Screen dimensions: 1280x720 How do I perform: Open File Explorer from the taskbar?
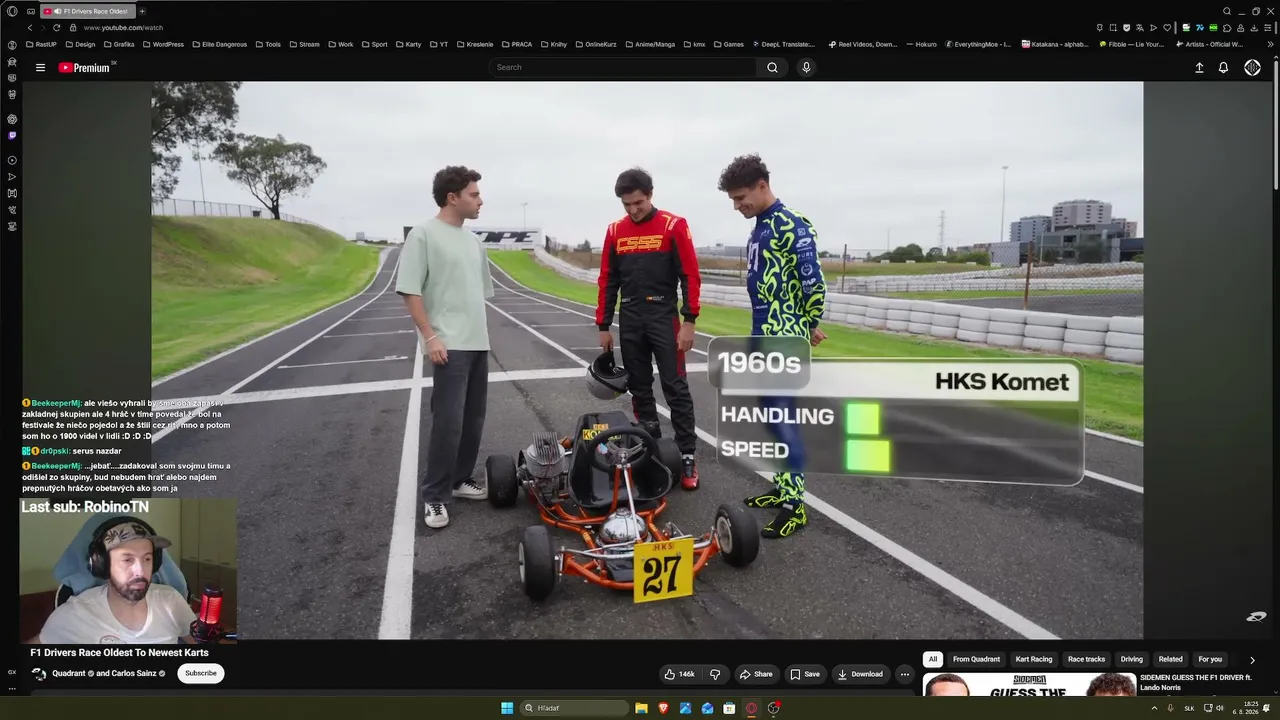(x=641, y=708)
